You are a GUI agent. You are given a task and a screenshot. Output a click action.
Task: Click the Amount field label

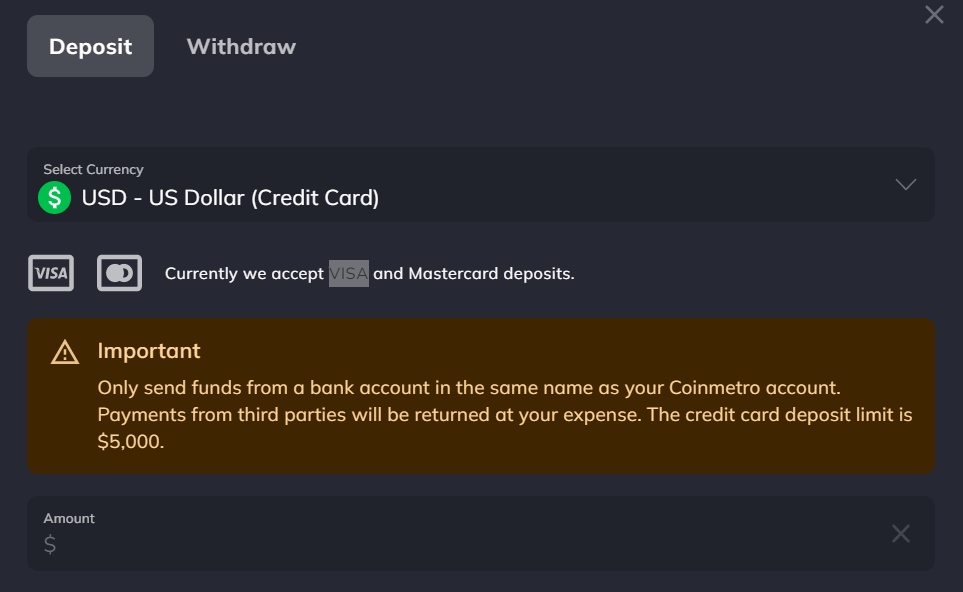click(x=69, y=518)
